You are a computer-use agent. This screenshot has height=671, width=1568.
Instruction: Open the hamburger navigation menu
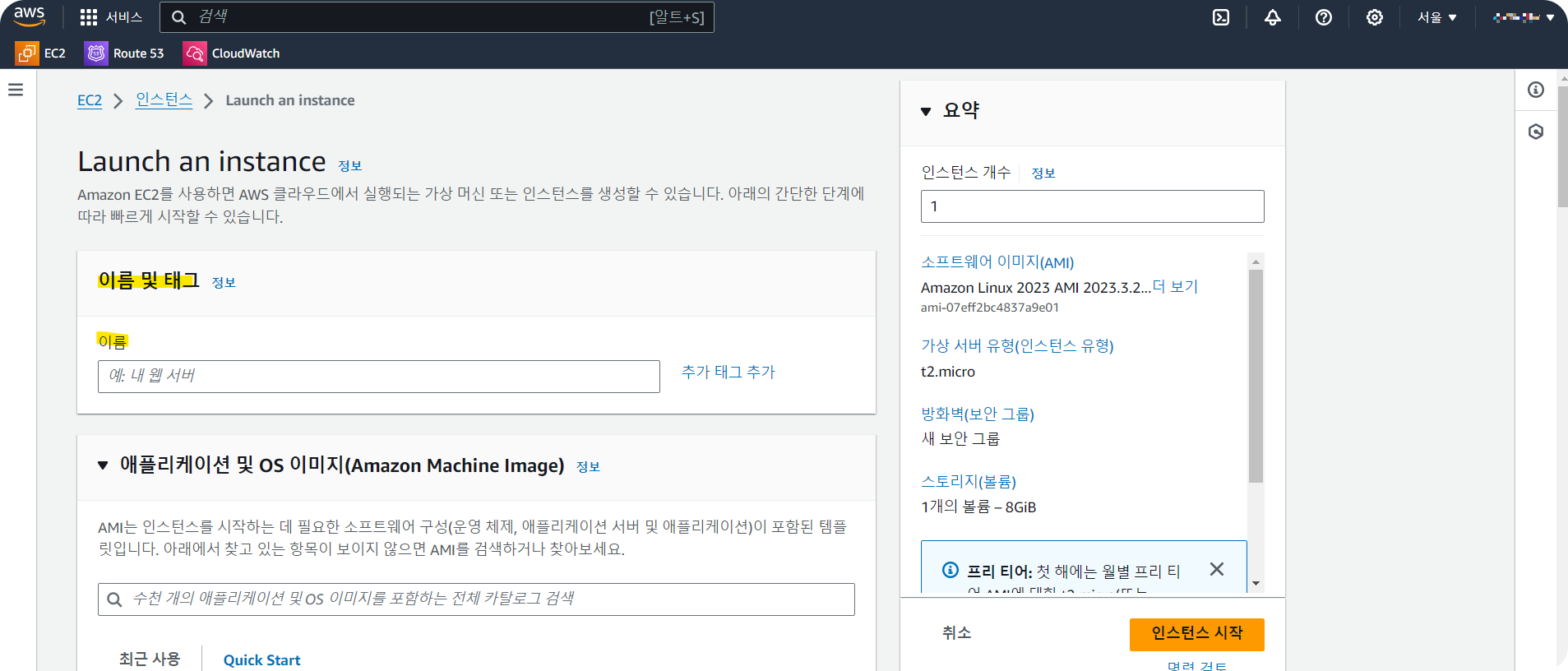(16, 90)
